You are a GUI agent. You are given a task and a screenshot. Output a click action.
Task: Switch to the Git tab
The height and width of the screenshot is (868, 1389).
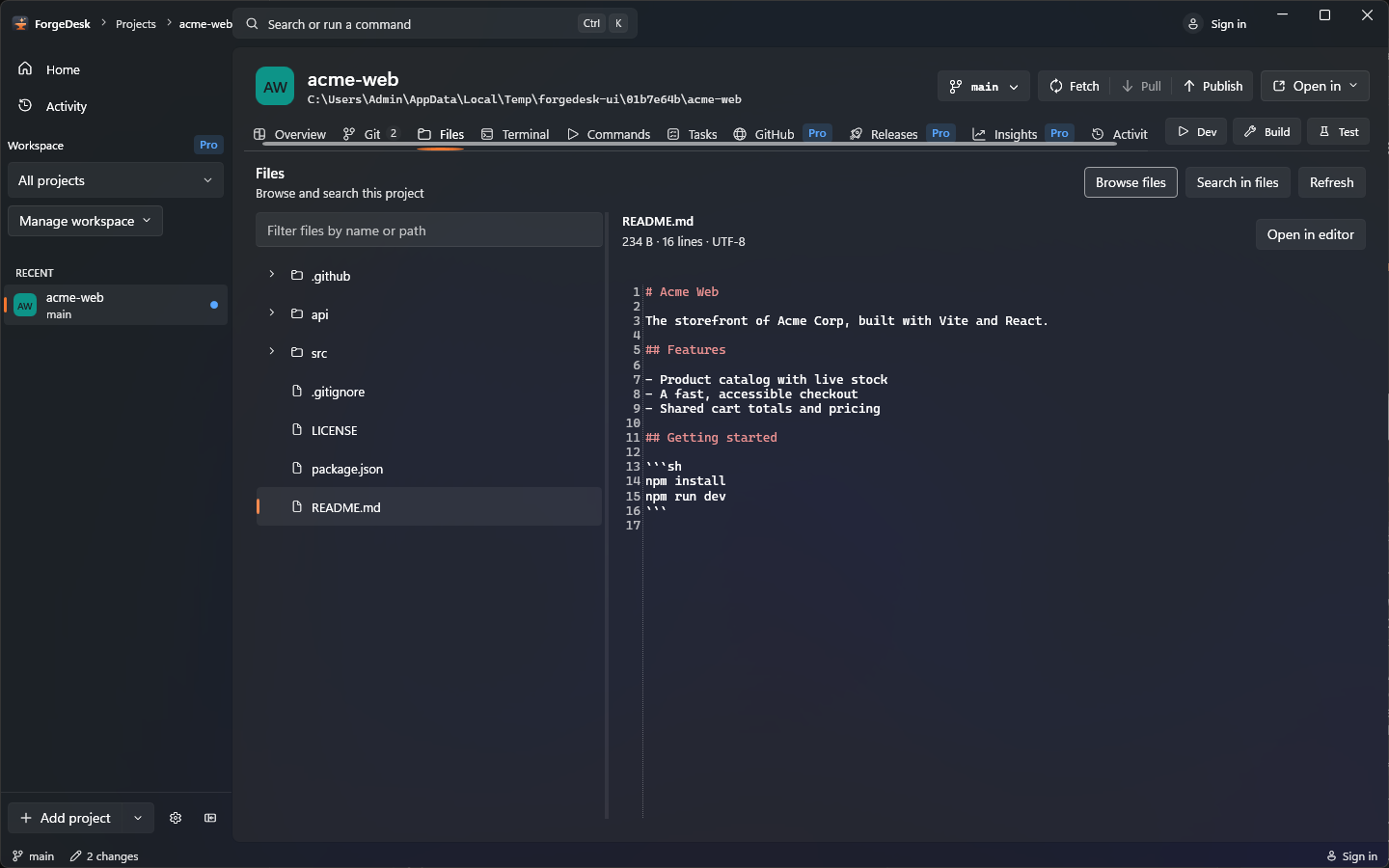(370, 134)
